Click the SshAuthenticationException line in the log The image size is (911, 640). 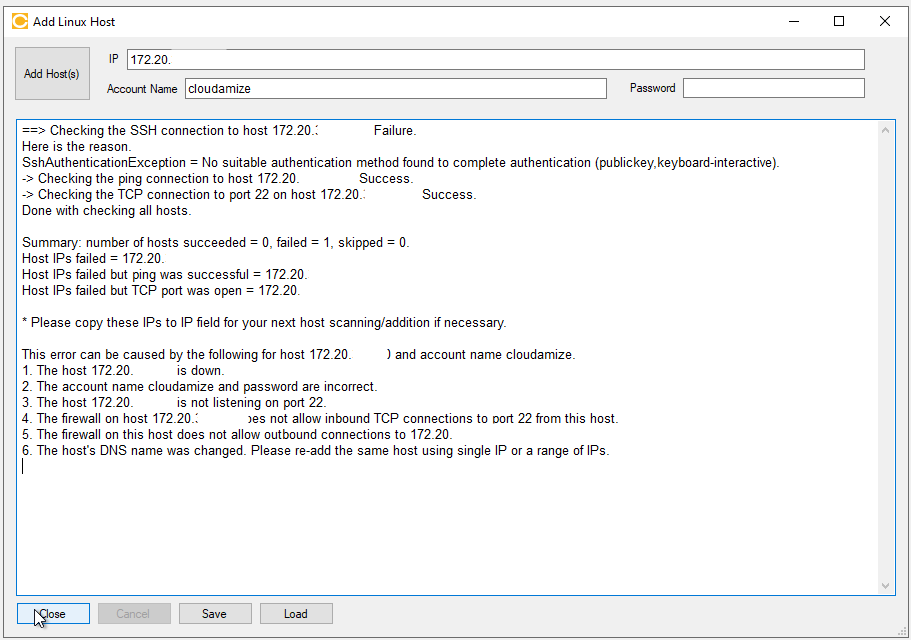400,162
